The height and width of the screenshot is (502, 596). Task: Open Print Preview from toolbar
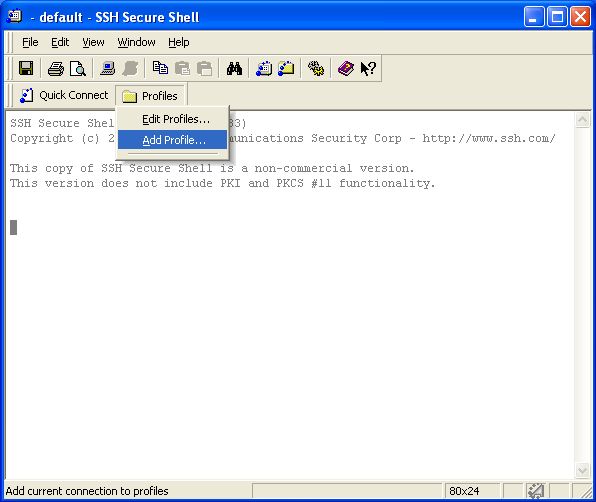click(x=78, y=69)
